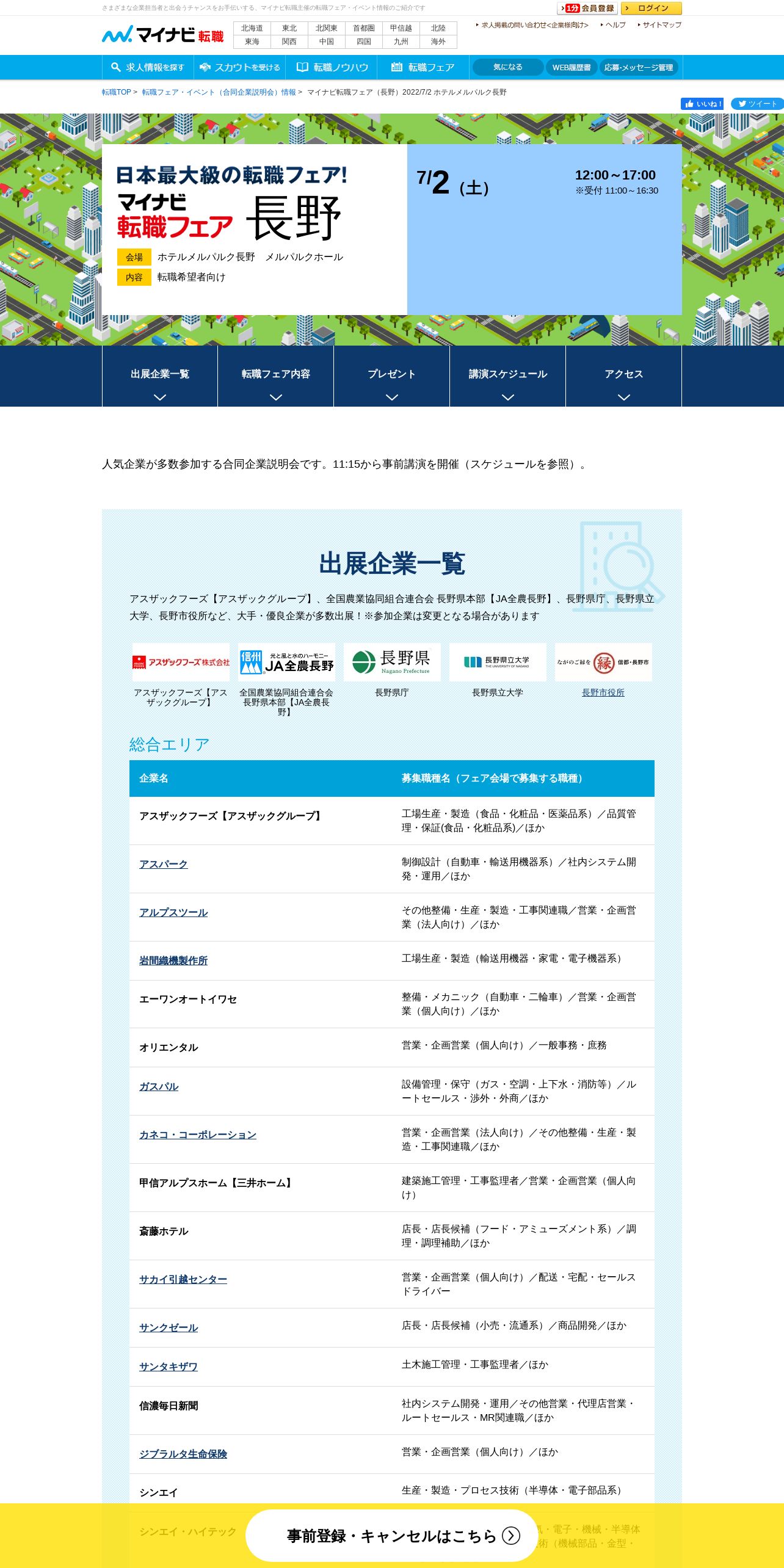Click 長野県立大学 logo thumbnail
Screen dimensions: 784x1568
coord(498,662)
